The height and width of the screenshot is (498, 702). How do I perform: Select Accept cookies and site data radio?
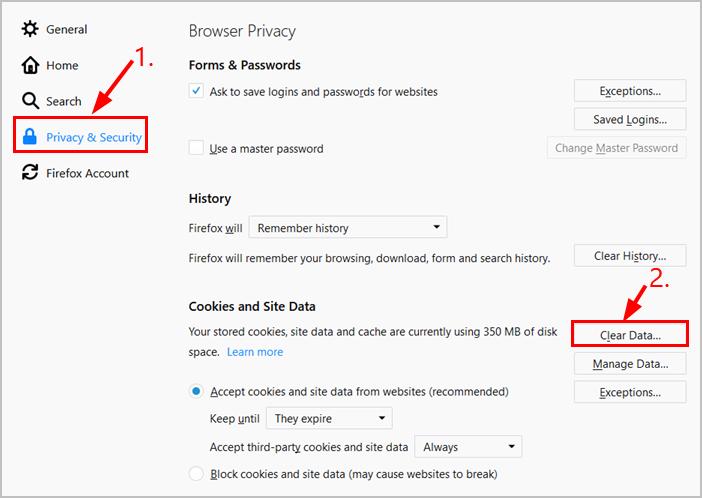point(196,391)
